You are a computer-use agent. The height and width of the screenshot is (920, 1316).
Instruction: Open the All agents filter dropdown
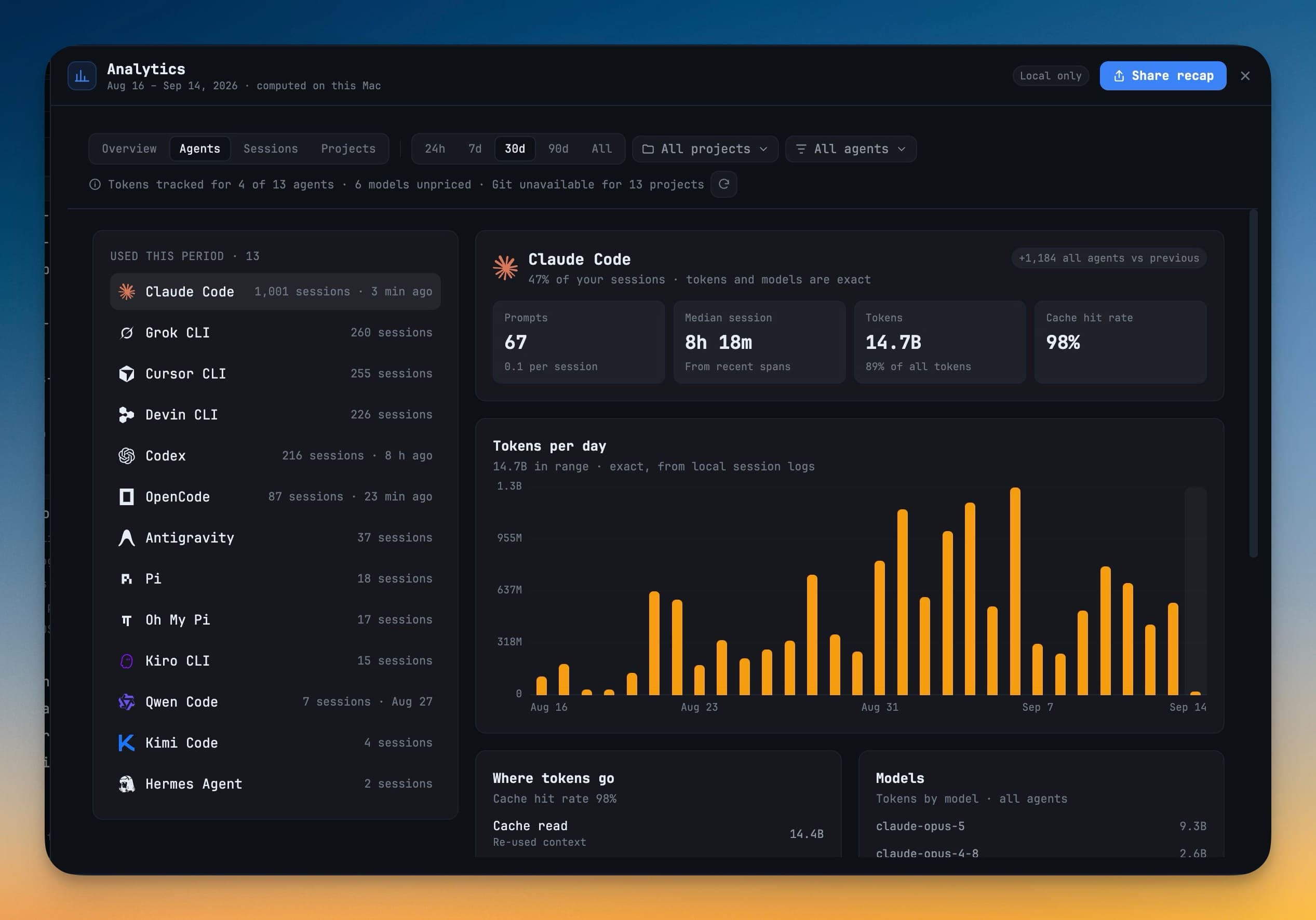[851, 149]
